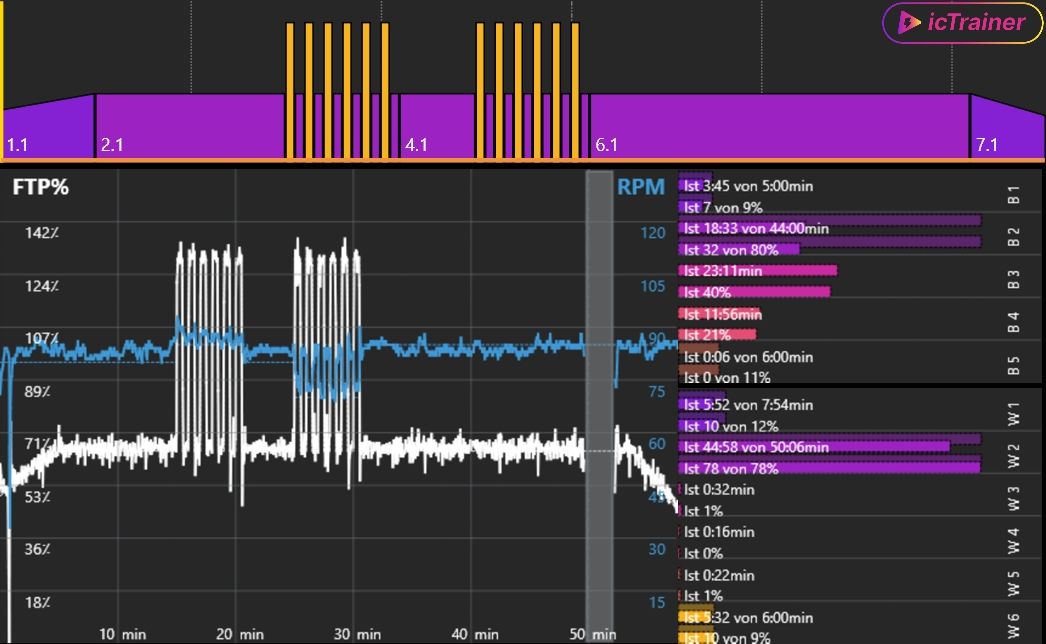
Task: Select the purple segment labeled 2.1
Action: 190,128
